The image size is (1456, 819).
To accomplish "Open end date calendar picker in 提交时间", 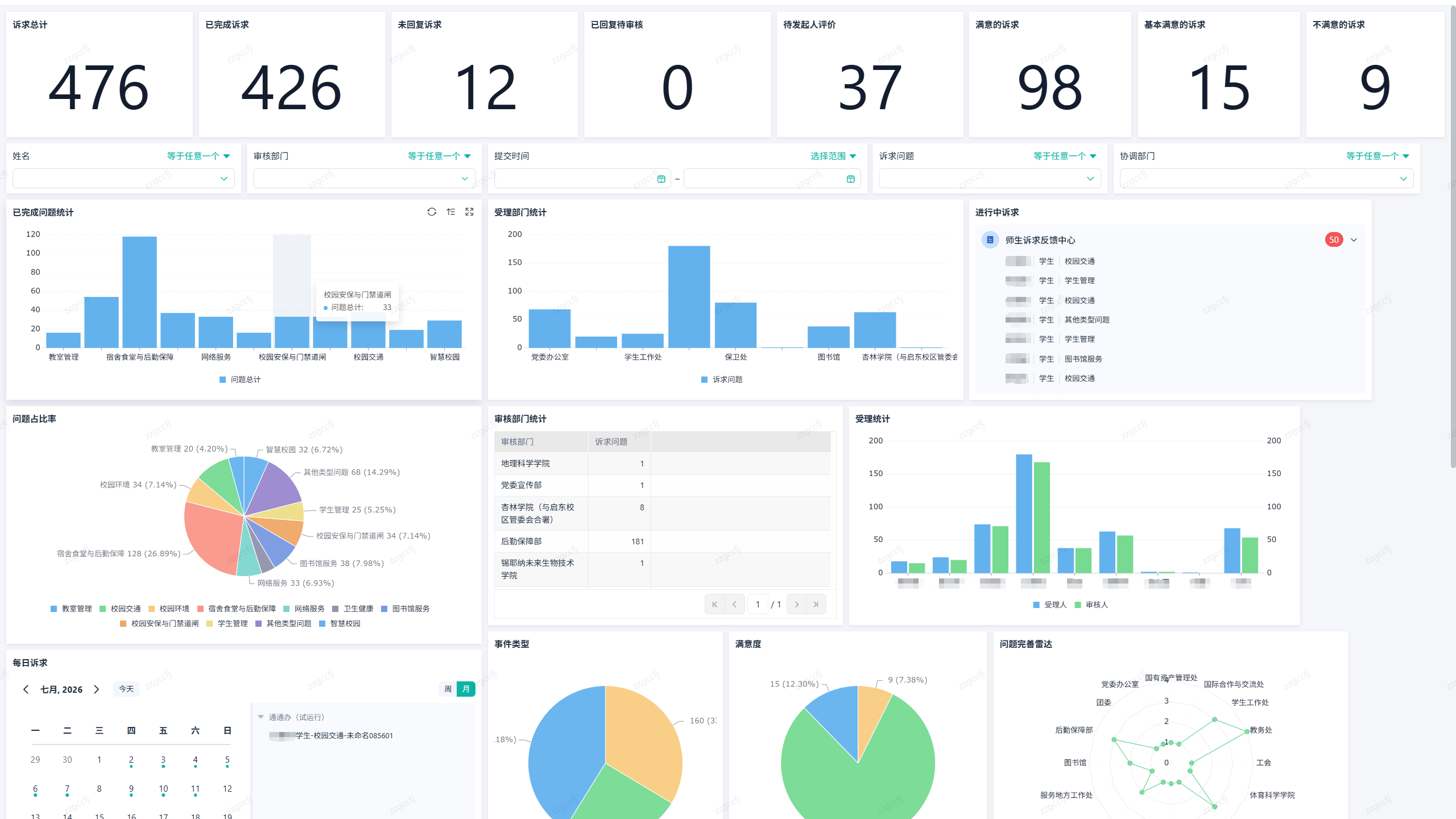I will tap(850, 179).
